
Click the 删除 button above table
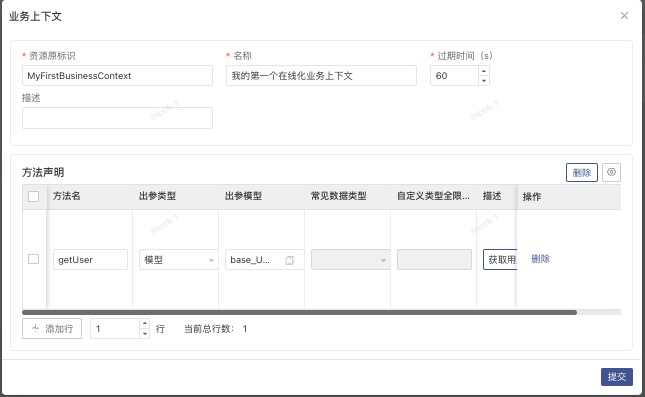tap(582, 172)
